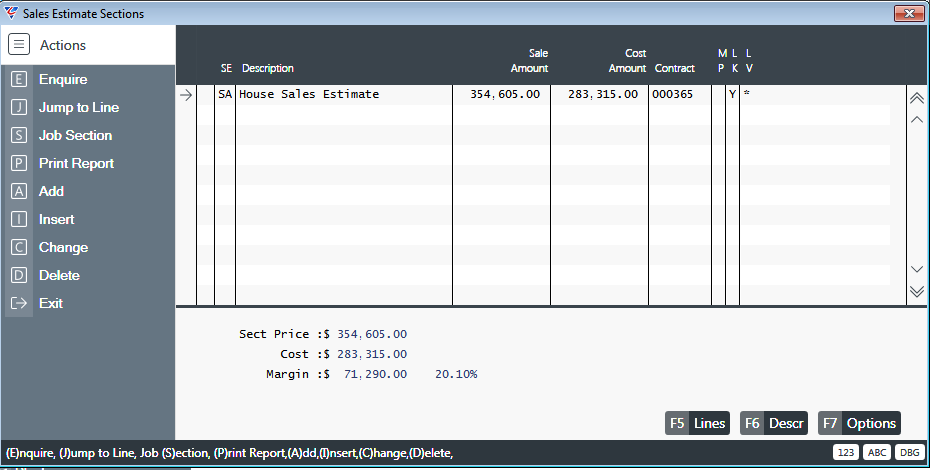
Task: Select Insert in the Actions panel
Action: pyautogui.click(x=56, y=219)
